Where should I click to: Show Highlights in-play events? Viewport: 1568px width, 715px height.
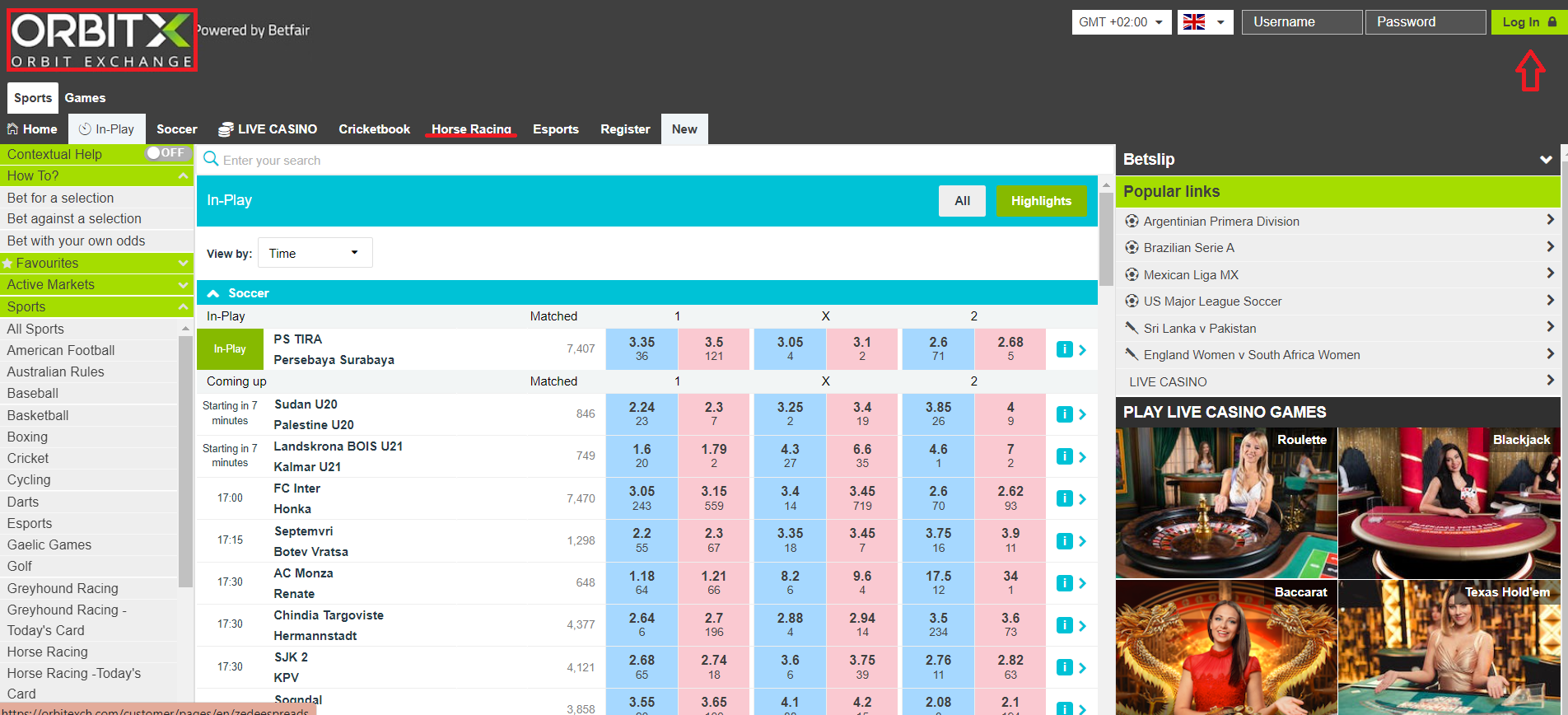[1041, 201]
